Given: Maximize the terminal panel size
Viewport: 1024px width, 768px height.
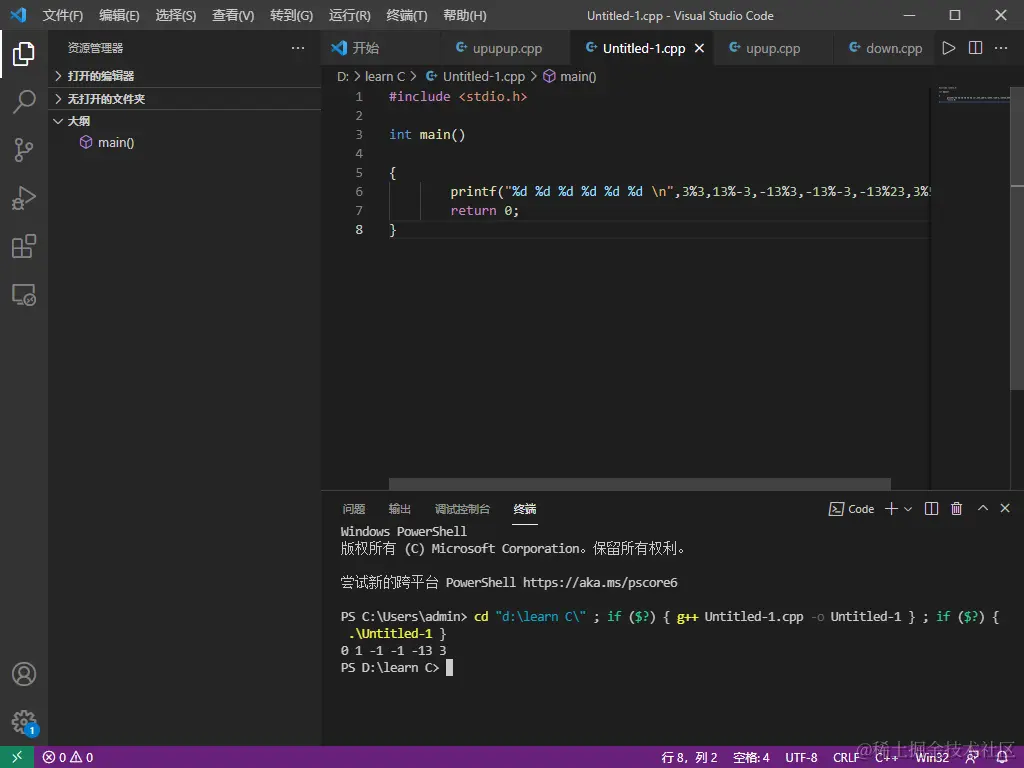Looking at the screenshot, I should [982, 509].
